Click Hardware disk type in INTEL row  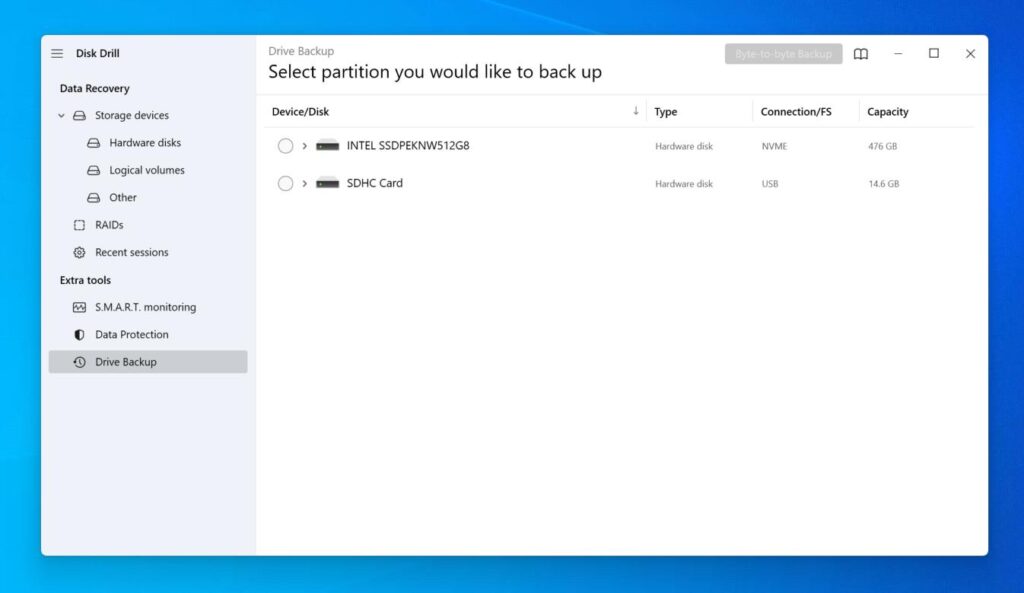click(x=684, y=146)
